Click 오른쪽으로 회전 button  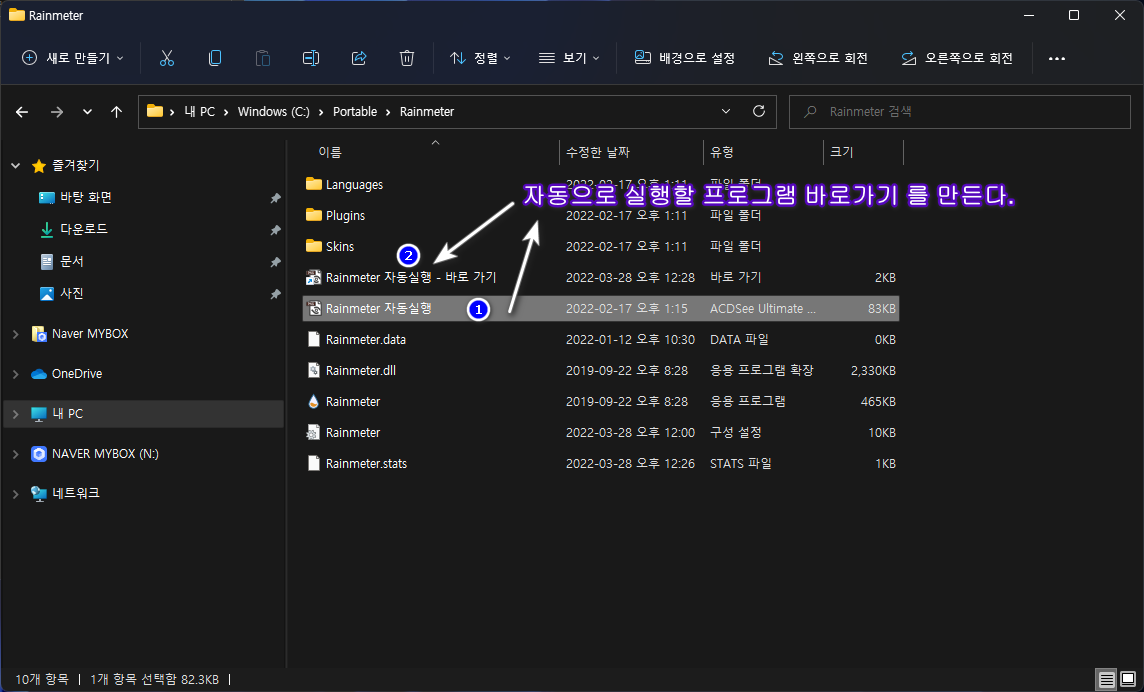956,58
